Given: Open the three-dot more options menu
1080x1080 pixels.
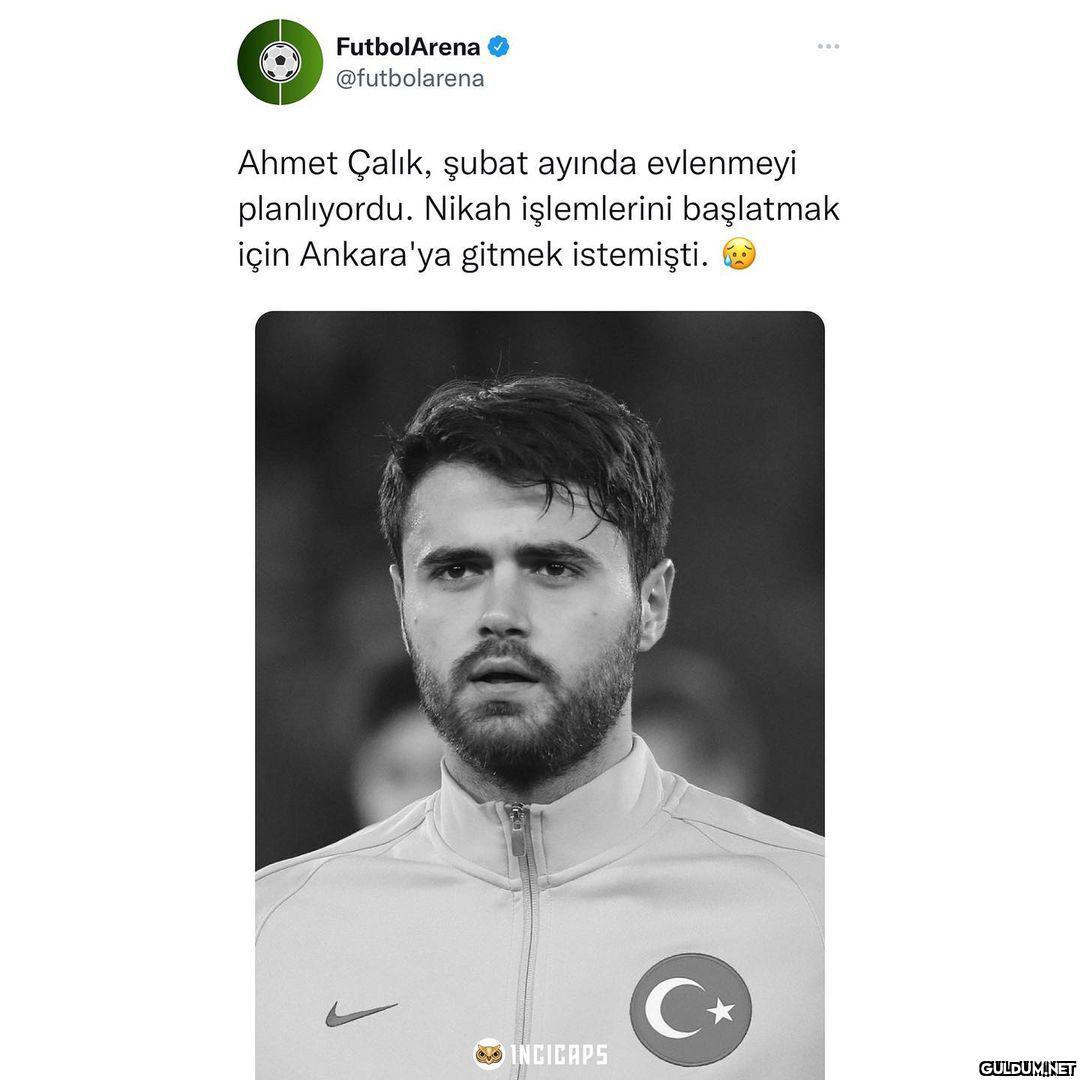Looking at the screenshot, I should [x=828, y=46].
